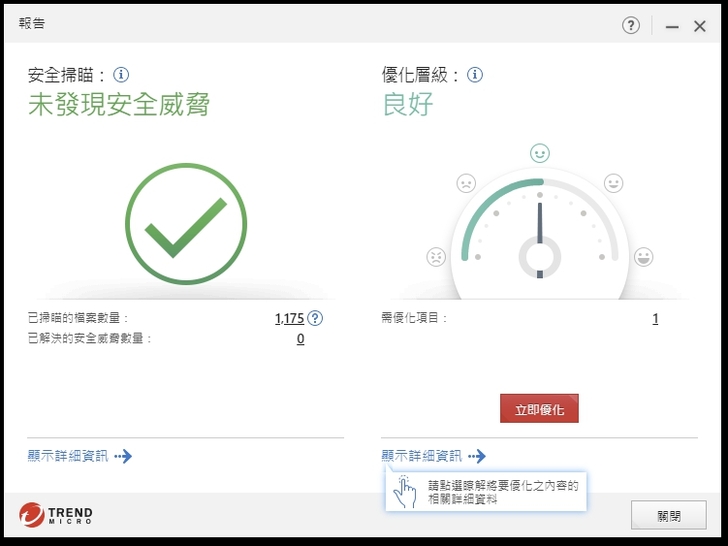The height and width of the screenshot is (546, 728).
Task: Click the optimization gauge needle dial
Action: coord(540,238)
